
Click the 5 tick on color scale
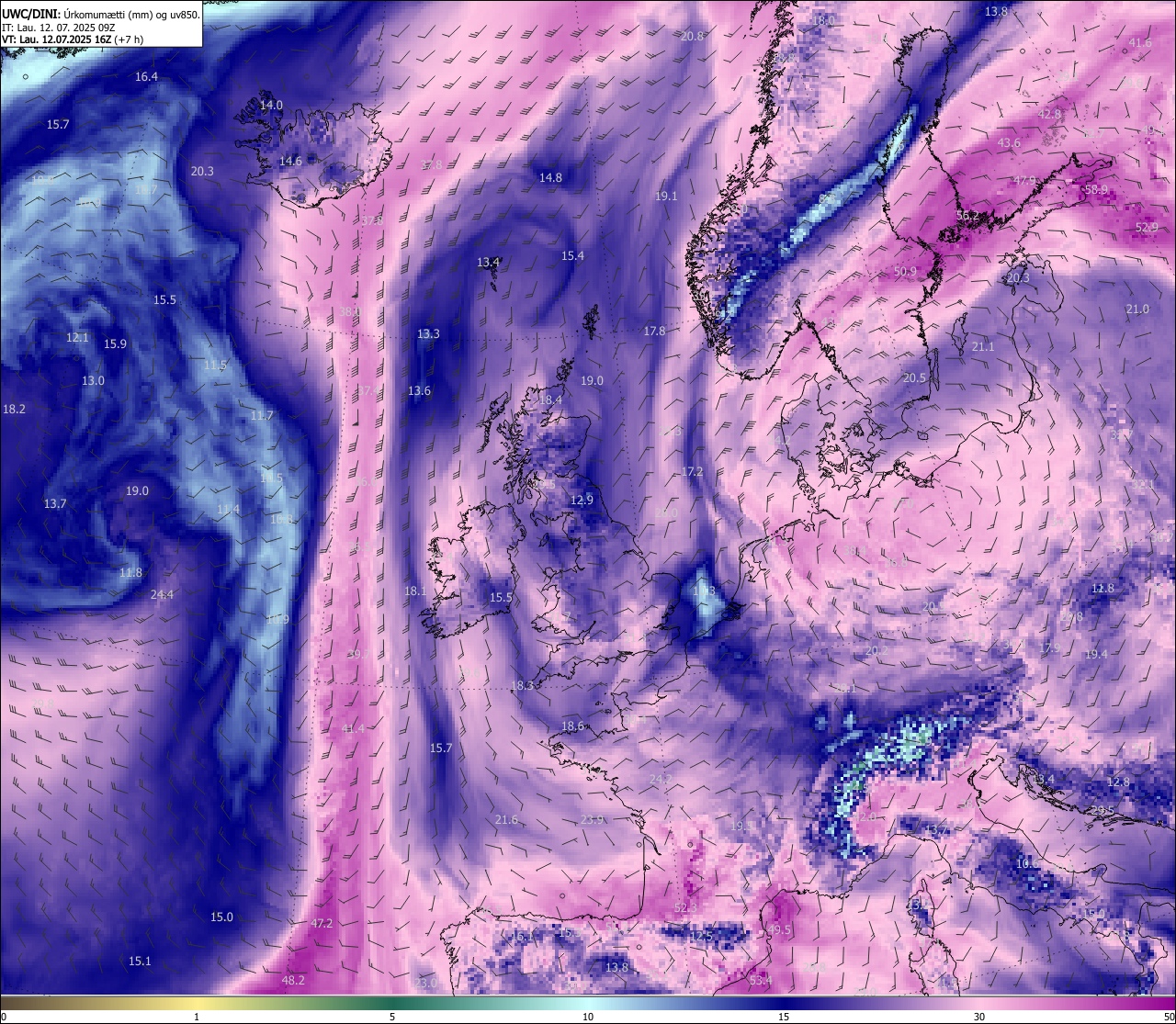click(392, 1017)
